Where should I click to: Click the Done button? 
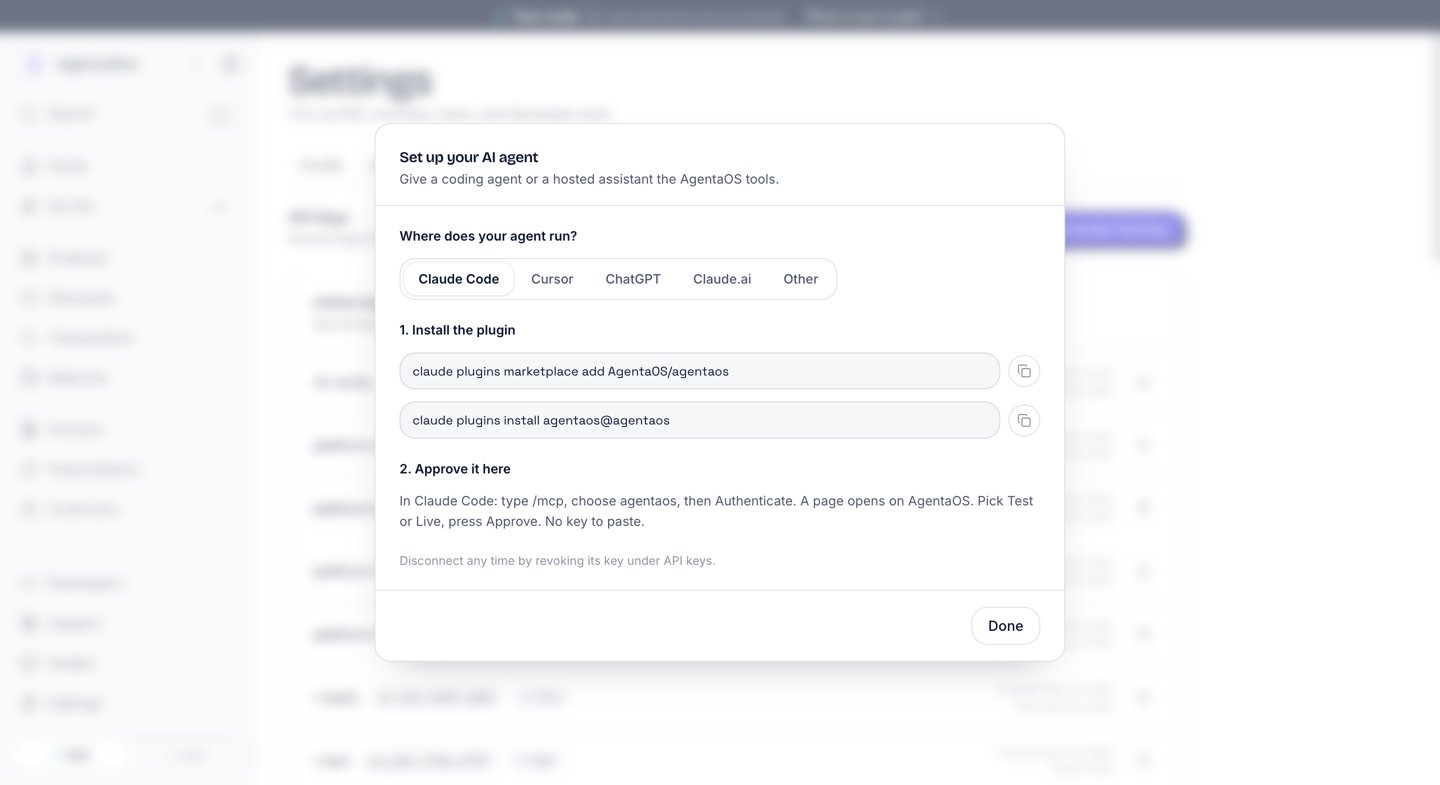point(1005,626)
